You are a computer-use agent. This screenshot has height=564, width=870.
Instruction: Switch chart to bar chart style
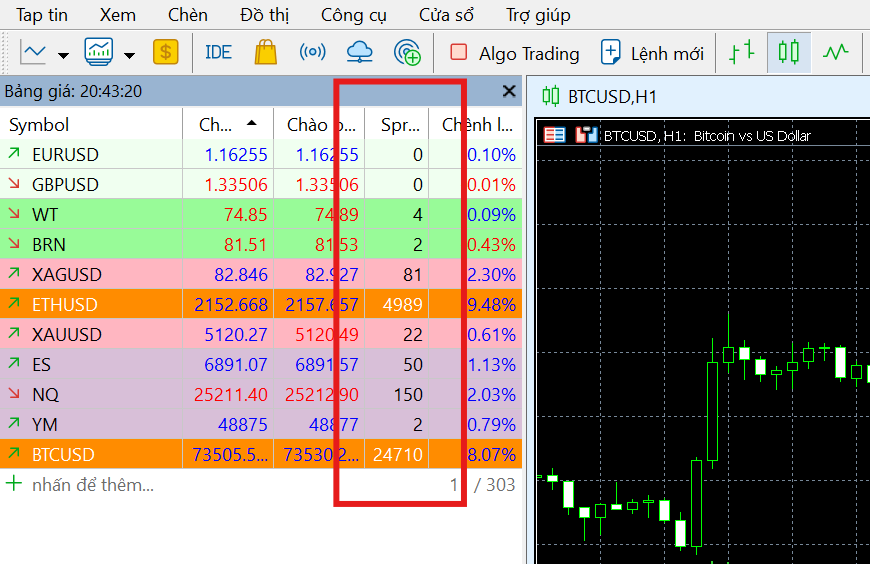click(x=742, y=53)
